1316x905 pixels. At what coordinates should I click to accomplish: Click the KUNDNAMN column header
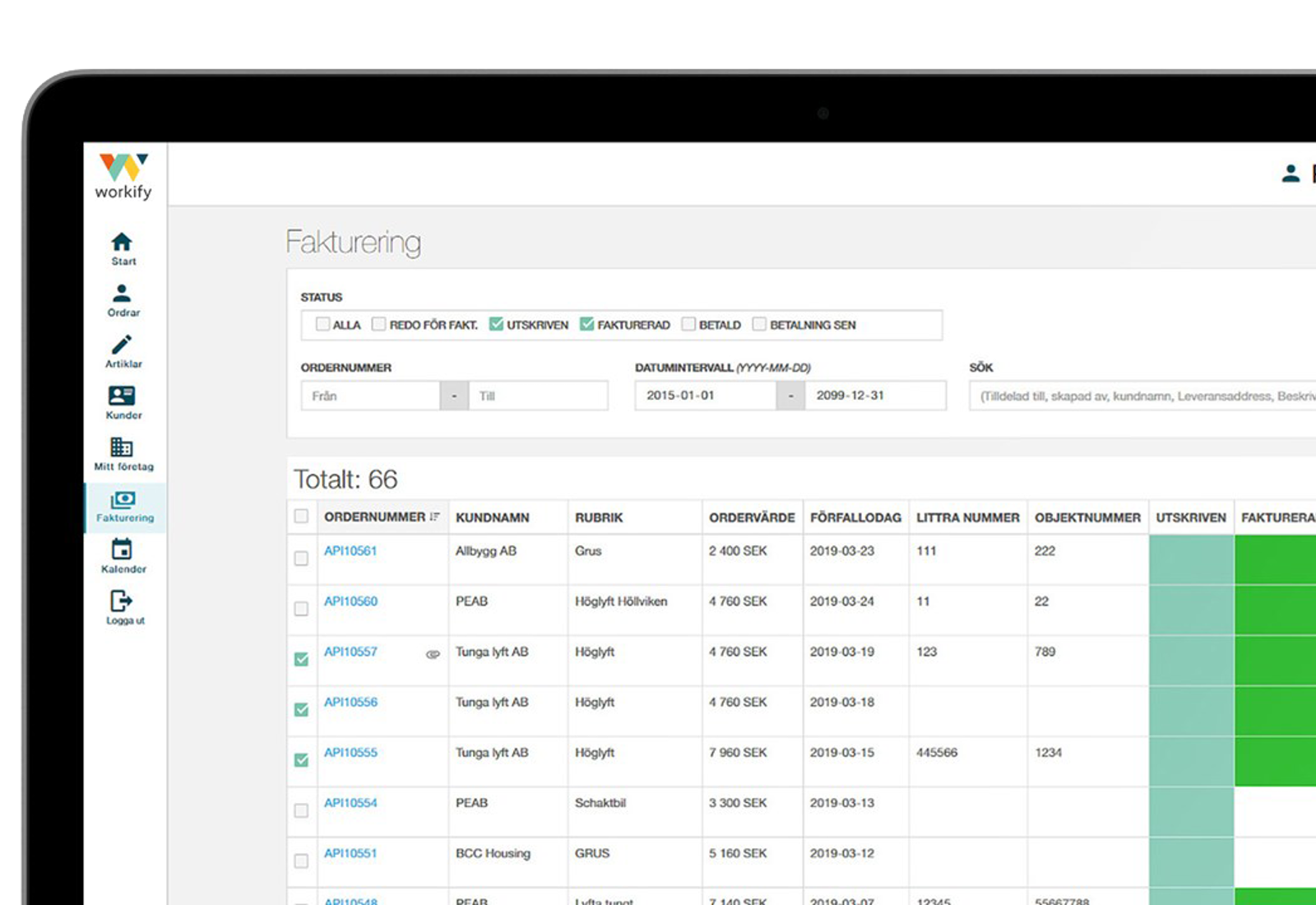(x=492, y=517)
